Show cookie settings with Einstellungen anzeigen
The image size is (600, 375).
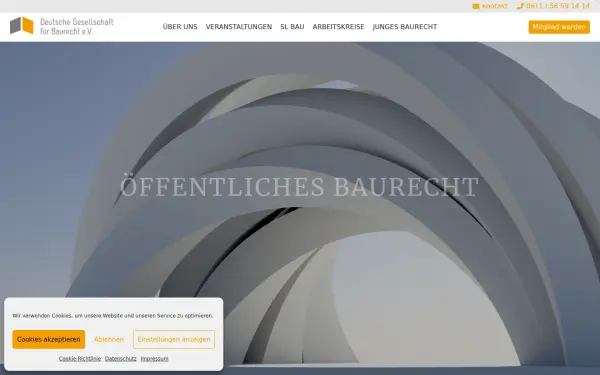174,339
